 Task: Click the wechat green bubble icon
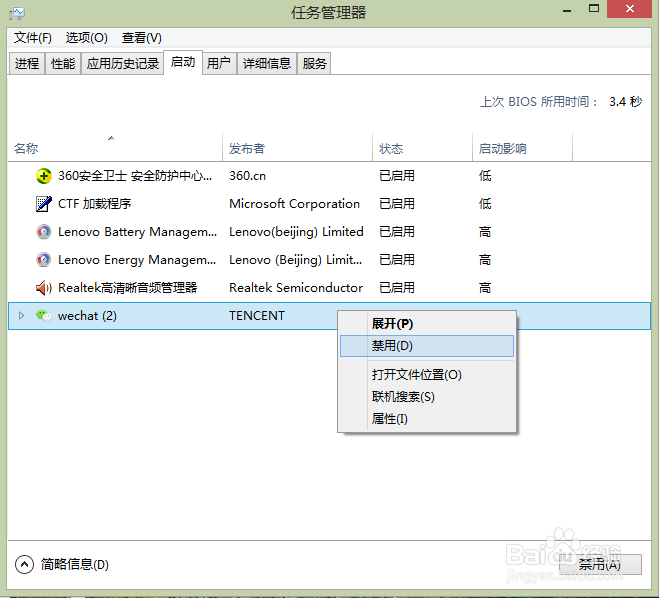point(44,316)
